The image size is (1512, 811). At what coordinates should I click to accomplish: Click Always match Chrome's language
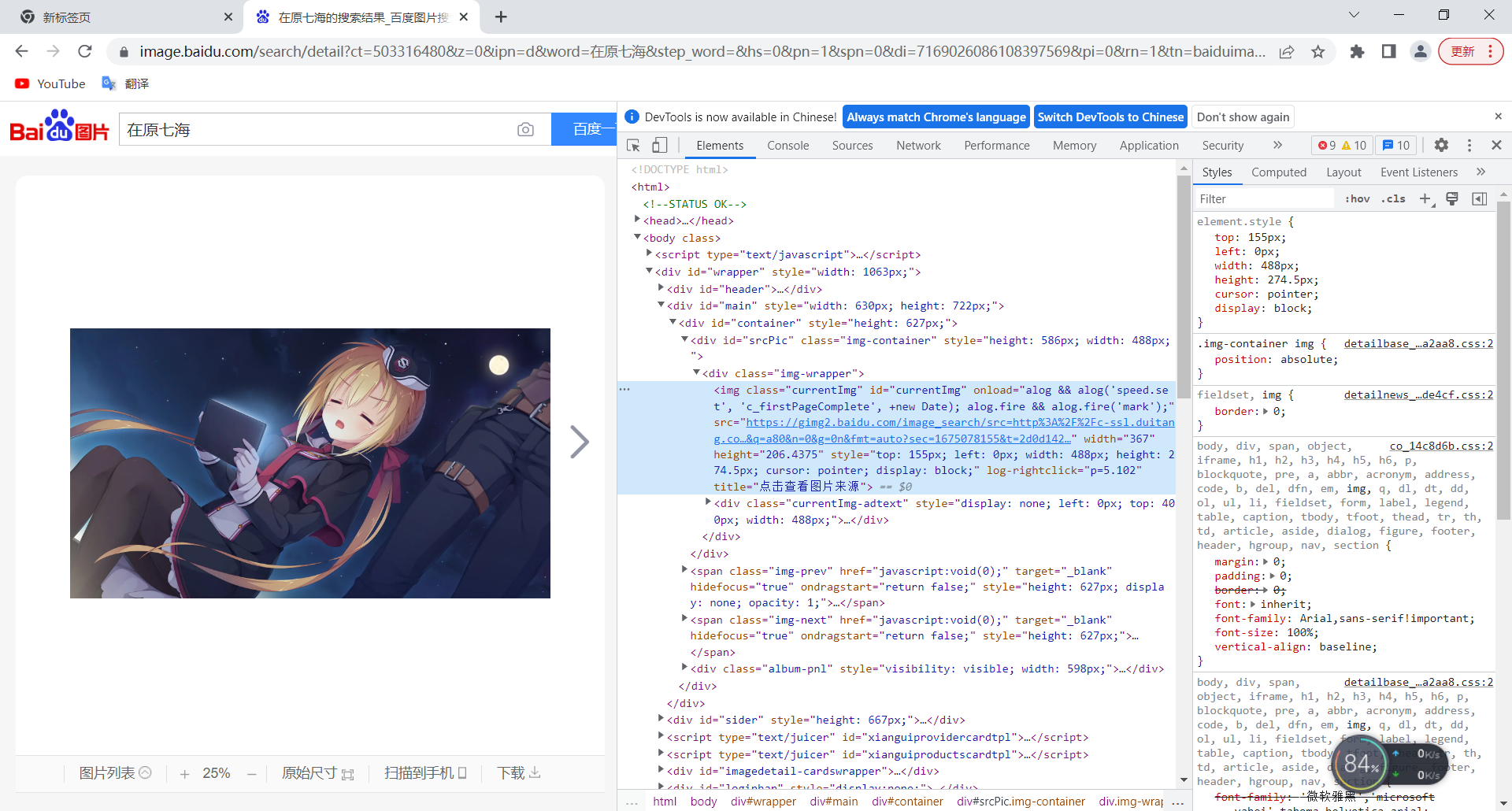(x=936, y=117)
